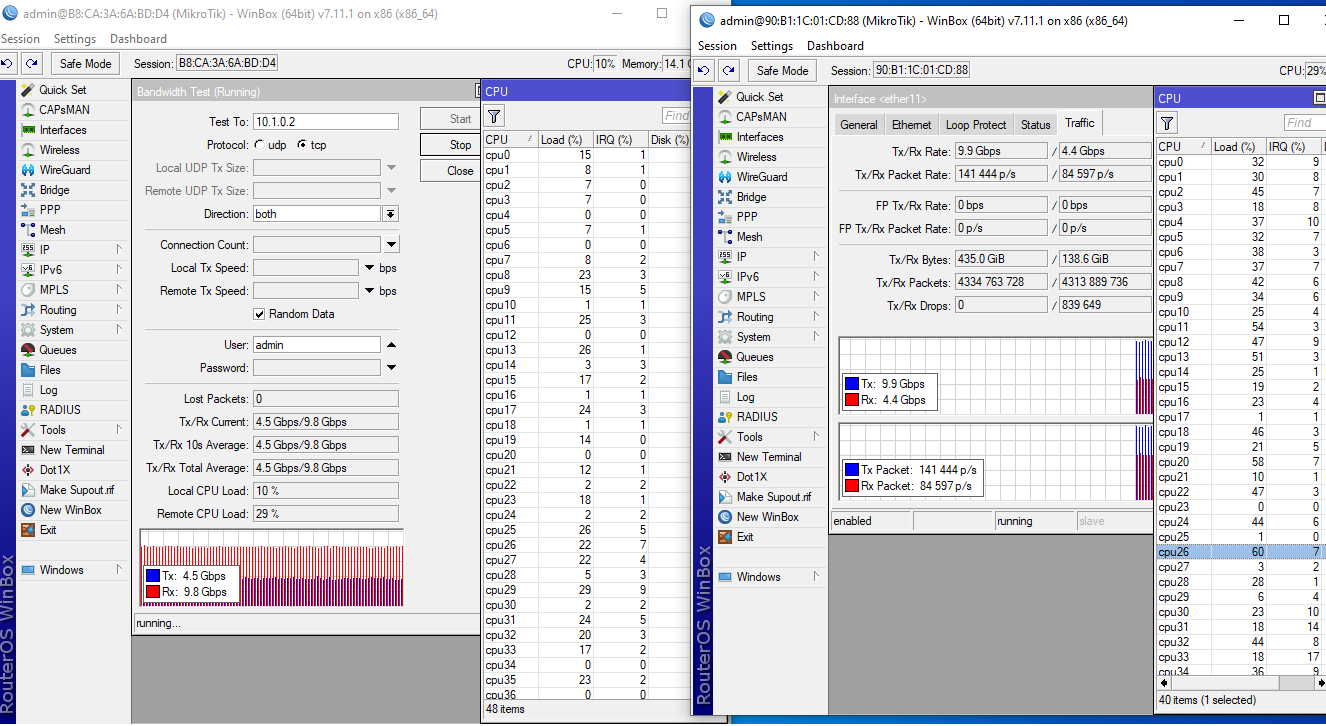Open Dashboard menu in right WinBox
The width and height of the screenshot is (1326, 726).
tap(835, 46)
